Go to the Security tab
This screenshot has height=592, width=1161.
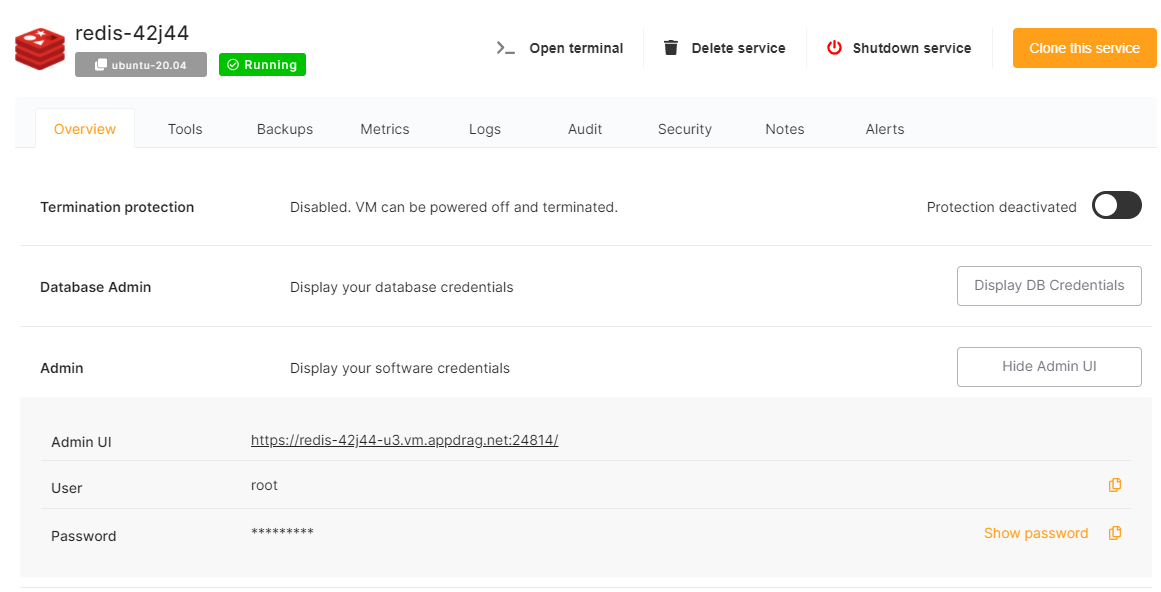click(685, 129)
